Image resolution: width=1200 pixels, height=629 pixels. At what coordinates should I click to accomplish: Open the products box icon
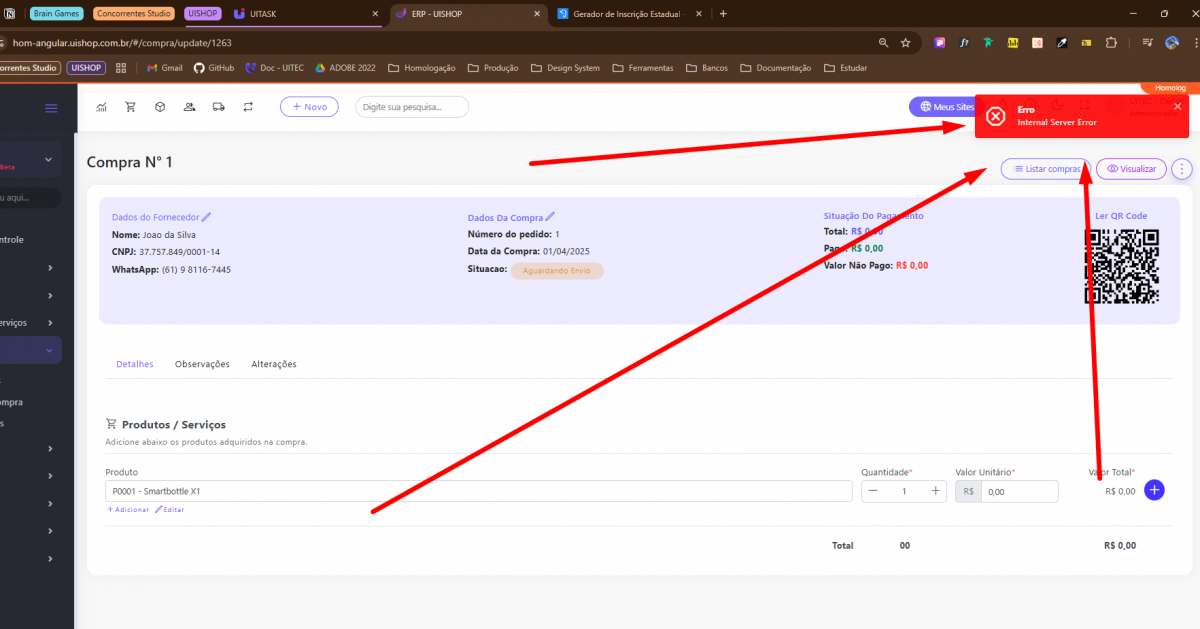tap(159, 107)
